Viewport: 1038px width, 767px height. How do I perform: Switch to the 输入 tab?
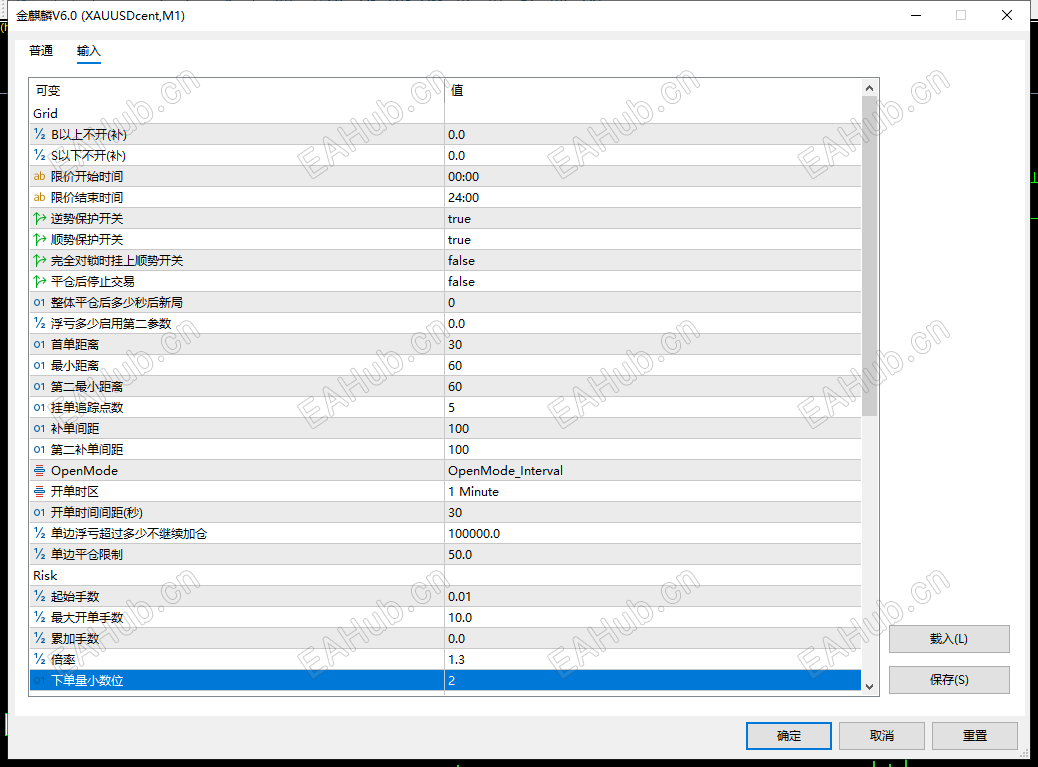[x=89, y=51]
